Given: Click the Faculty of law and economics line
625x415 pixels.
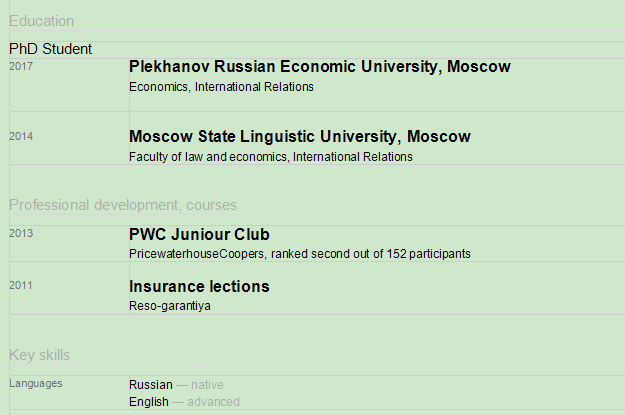Looking at the screenshot, I should [x=270, y=157].
